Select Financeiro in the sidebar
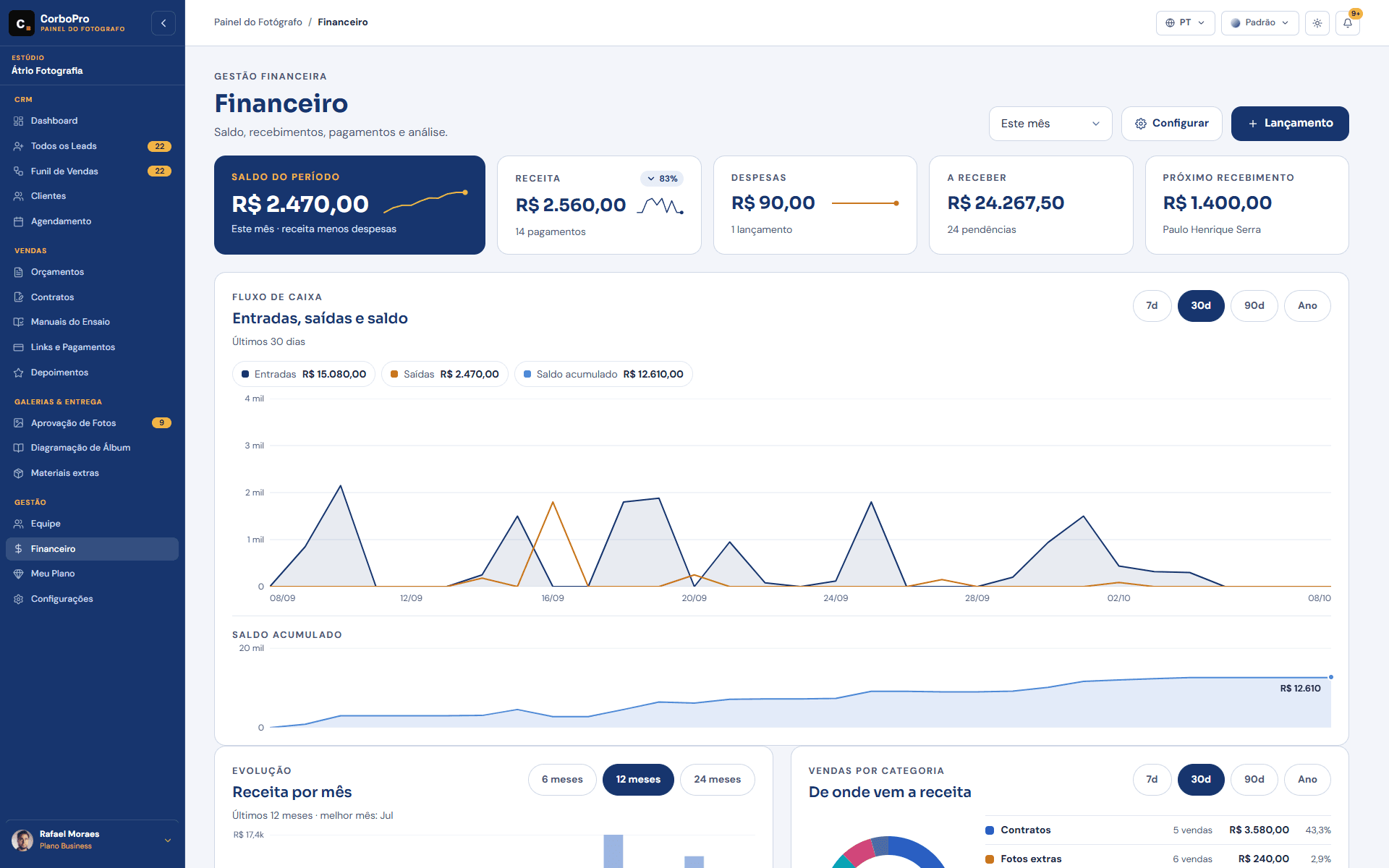 (x=92, y=549)
